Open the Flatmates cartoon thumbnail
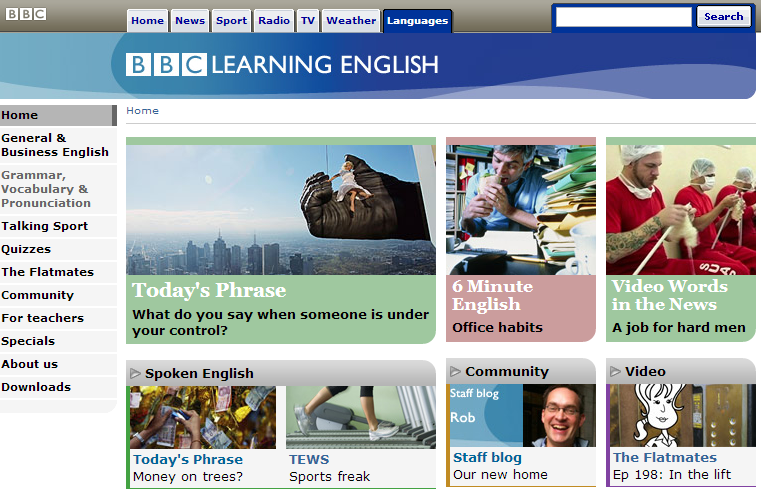Viewport: 761px width, 492px height. (680, 415)
